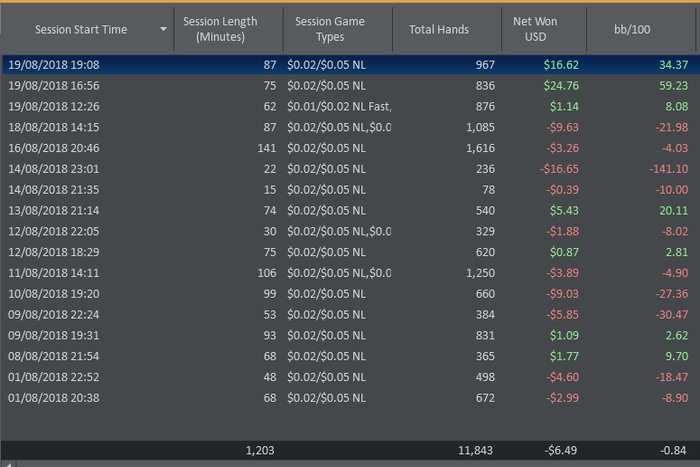
Task: Click the 11/08/2018 14:11 session with 1,250 hands
Action: tap(350, 273)
